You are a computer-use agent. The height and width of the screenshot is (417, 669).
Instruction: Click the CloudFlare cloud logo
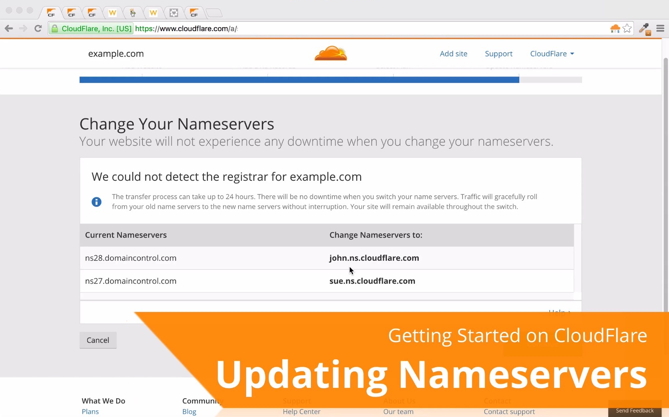click(x=330, y=54)
